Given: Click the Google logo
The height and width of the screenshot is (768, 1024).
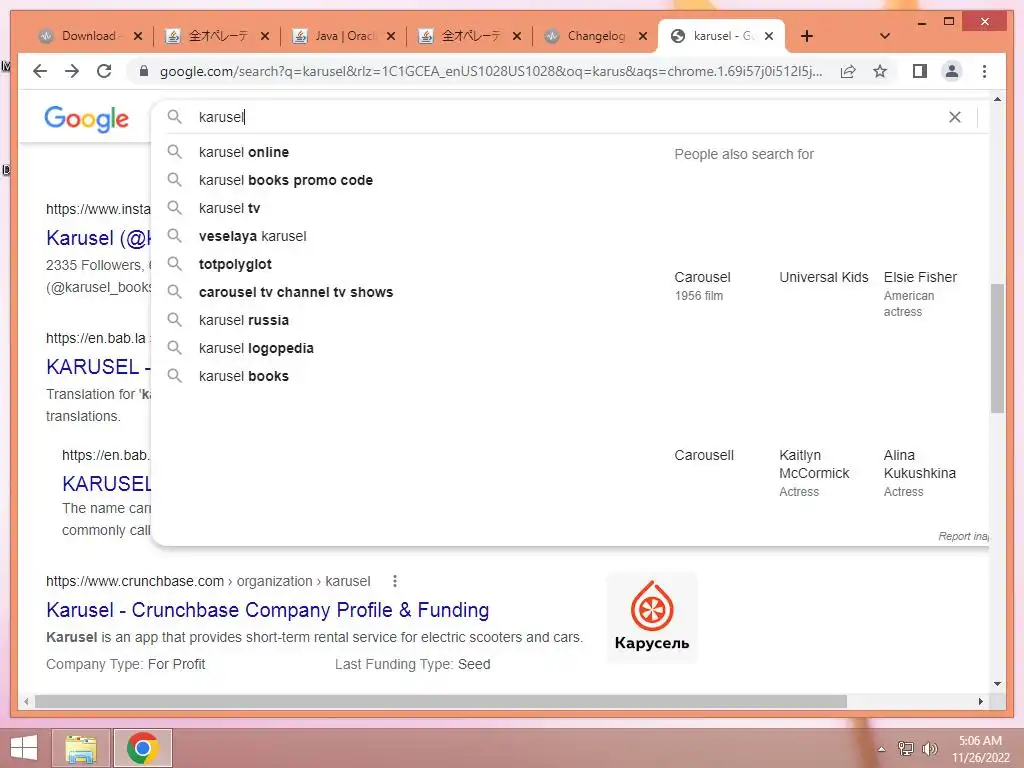Looking at the screenshot, I should (86, 119).
